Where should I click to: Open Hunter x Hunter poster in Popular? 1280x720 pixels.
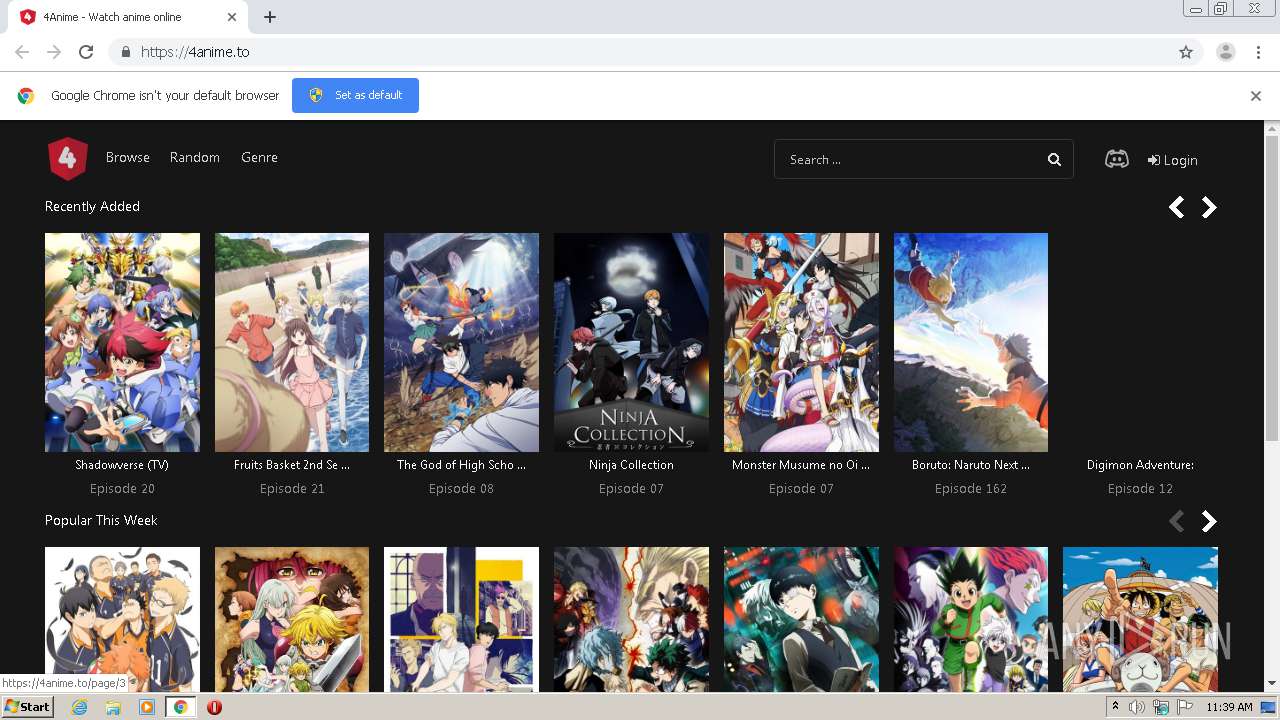tap(971, 619)
